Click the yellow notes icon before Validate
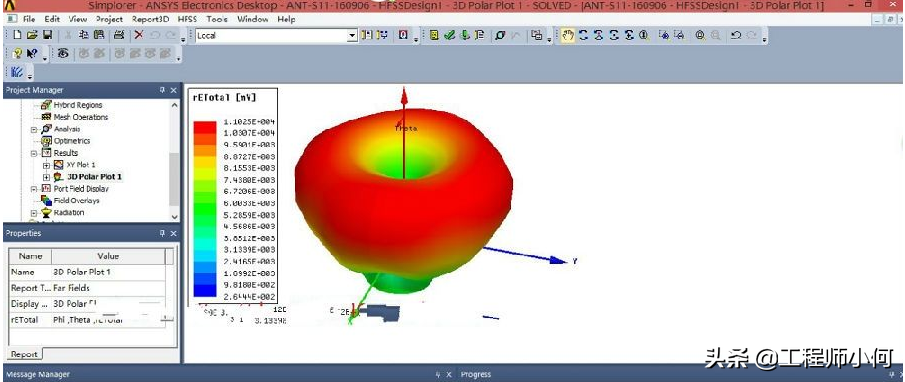Viewport: 905px width, 382px height. pyautogui.click(x=434, y=35)
